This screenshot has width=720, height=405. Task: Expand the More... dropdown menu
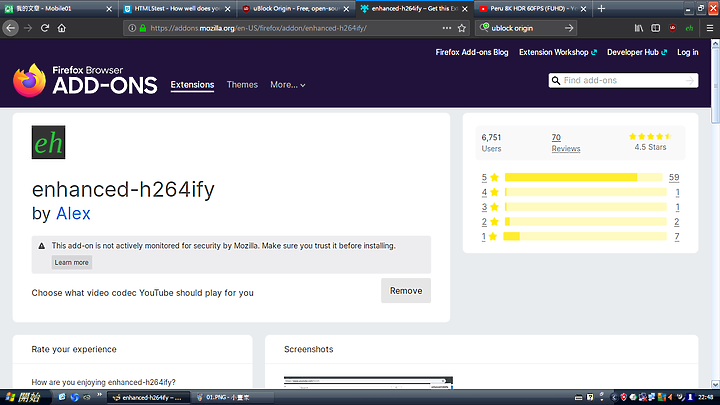pyautogui.click(x=287, y=85)
